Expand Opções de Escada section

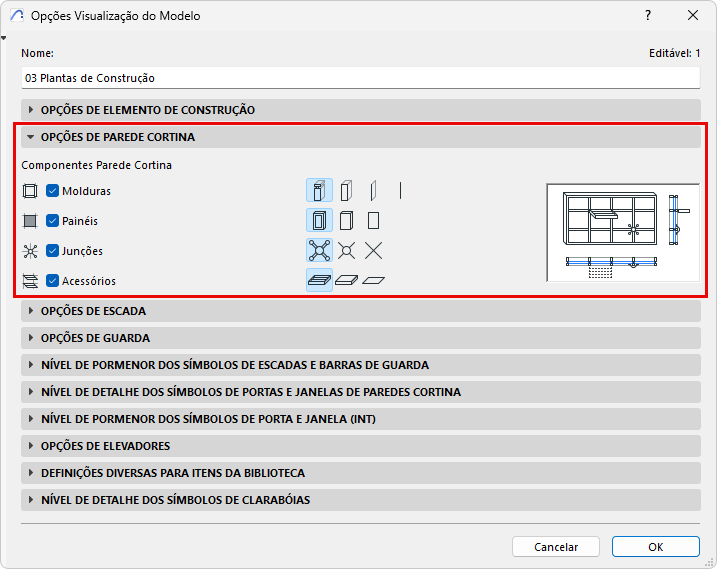(361, 311)
